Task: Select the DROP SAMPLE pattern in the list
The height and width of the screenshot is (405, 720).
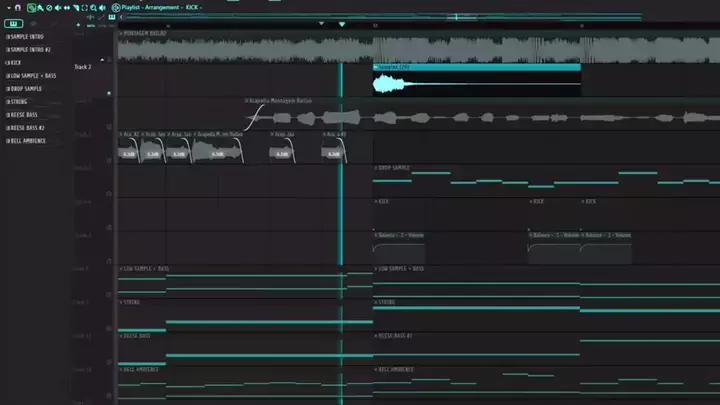Action: point(23,89)
